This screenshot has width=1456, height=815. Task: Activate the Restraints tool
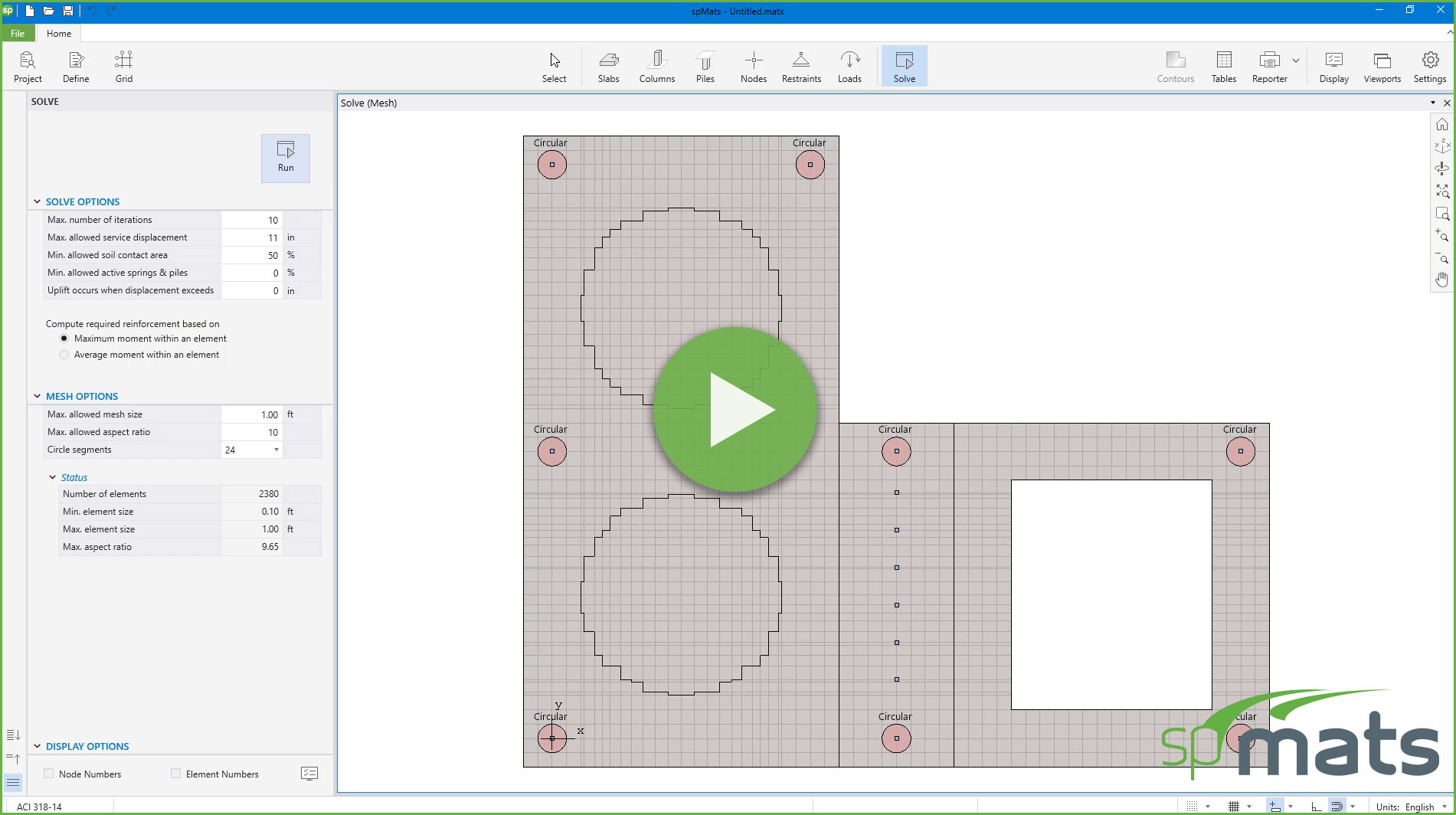click(x=801, y=67)
